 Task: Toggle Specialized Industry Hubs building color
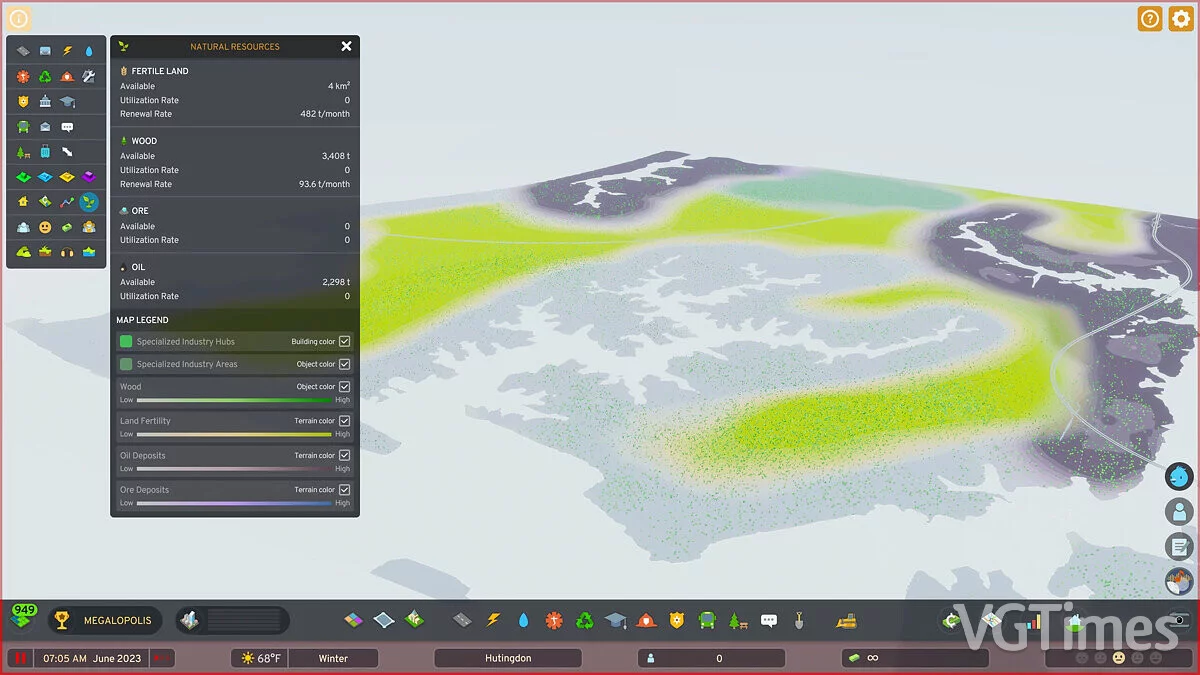click(x=344, y=340)
